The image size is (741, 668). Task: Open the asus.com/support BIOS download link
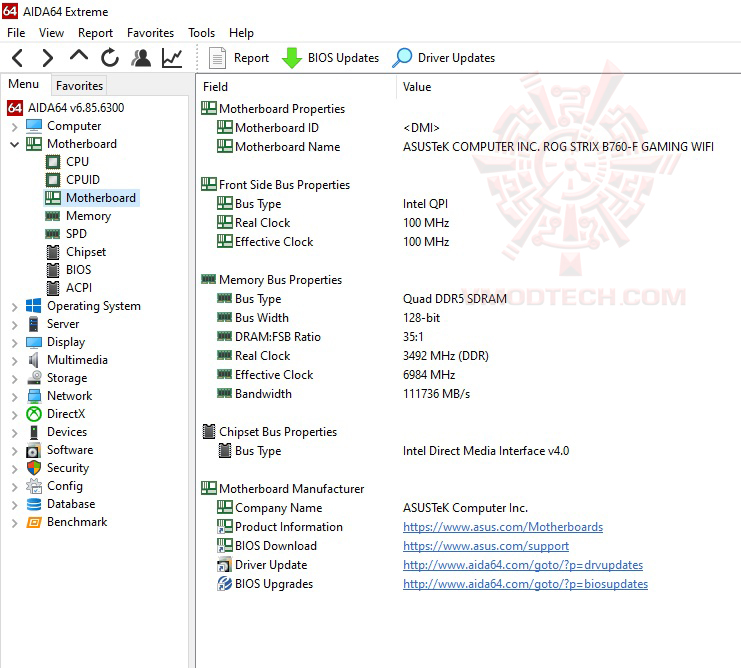[486, 546]
